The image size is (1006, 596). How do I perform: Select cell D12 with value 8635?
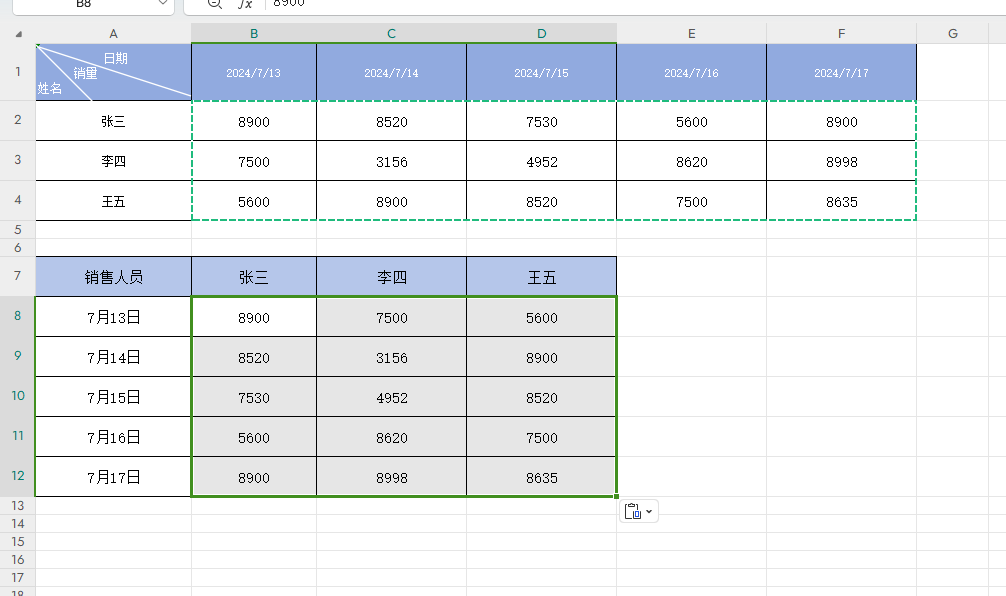tap(541, 477)
